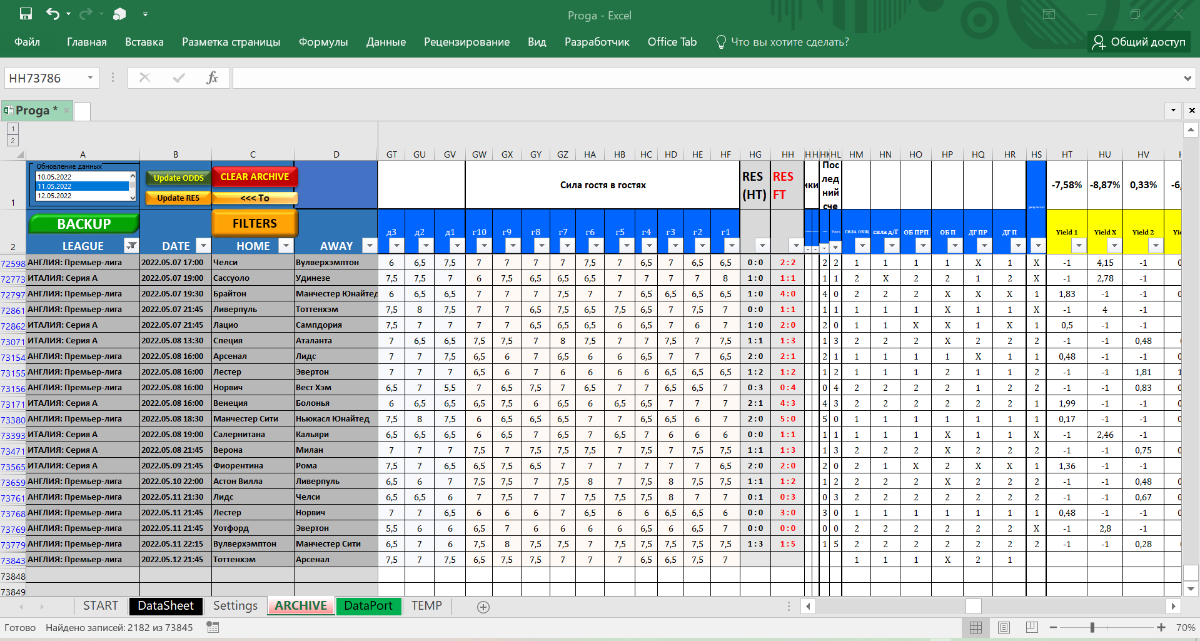Open the LEAGUE column filter dropdown

[x=130, y=245]
